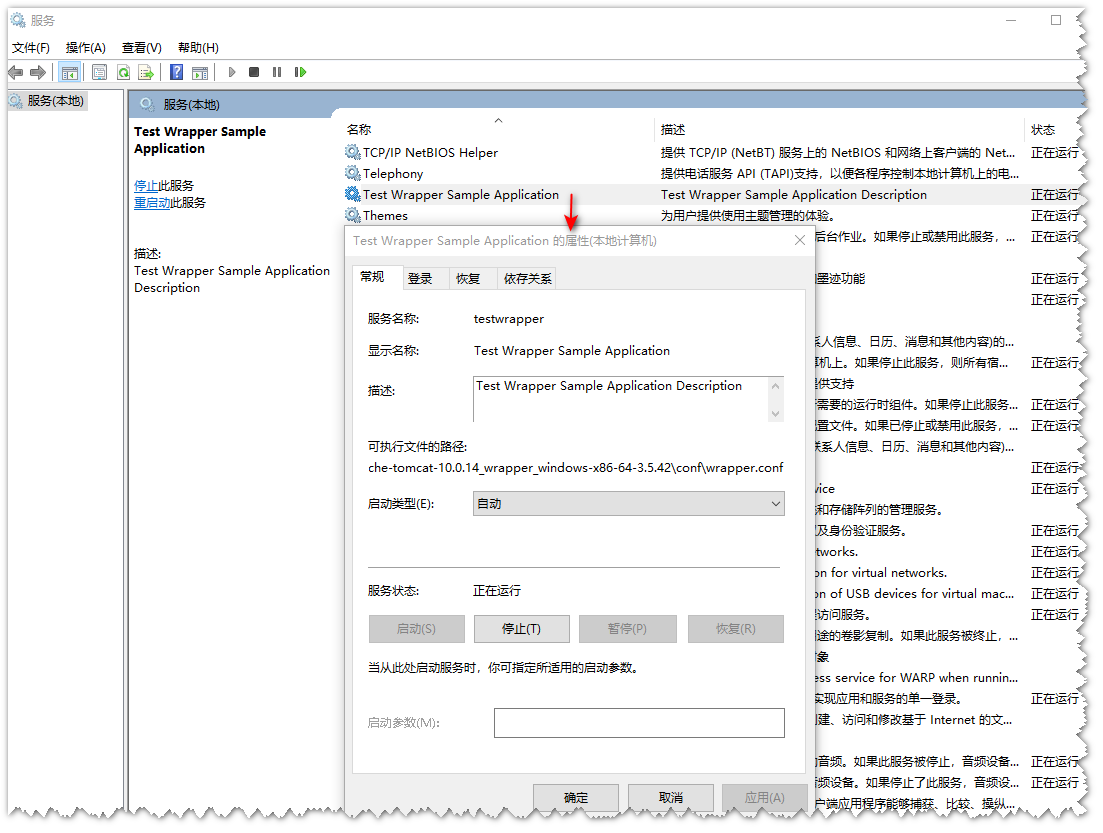This screenshot has width=1103, height=833.
Task: Click Start Service toolbar play icon
Action: [x=232, y=72]
